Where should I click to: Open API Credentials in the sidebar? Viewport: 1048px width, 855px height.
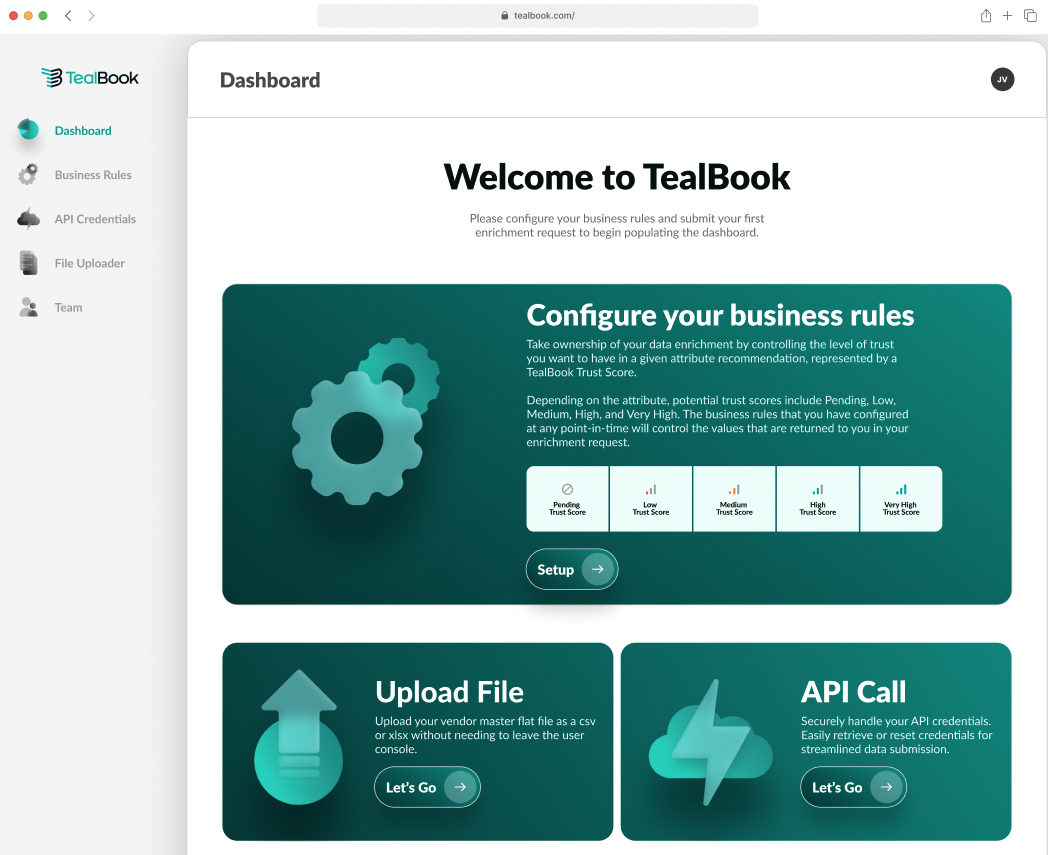coord(95,219)
